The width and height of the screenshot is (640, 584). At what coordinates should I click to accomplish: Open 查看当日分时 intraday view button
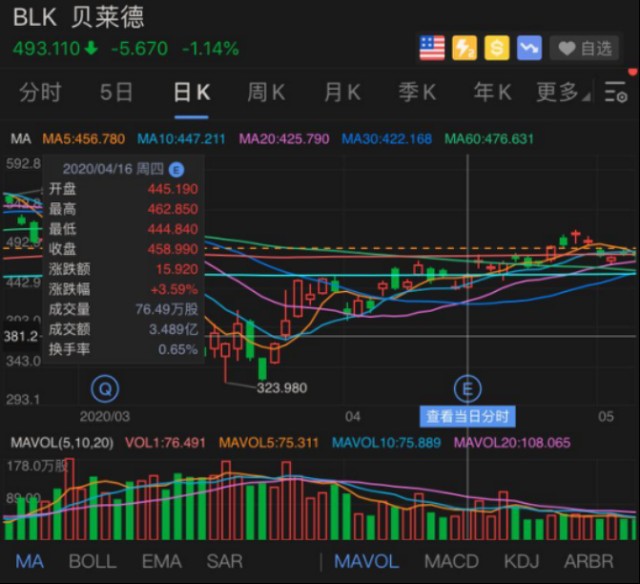467,417
